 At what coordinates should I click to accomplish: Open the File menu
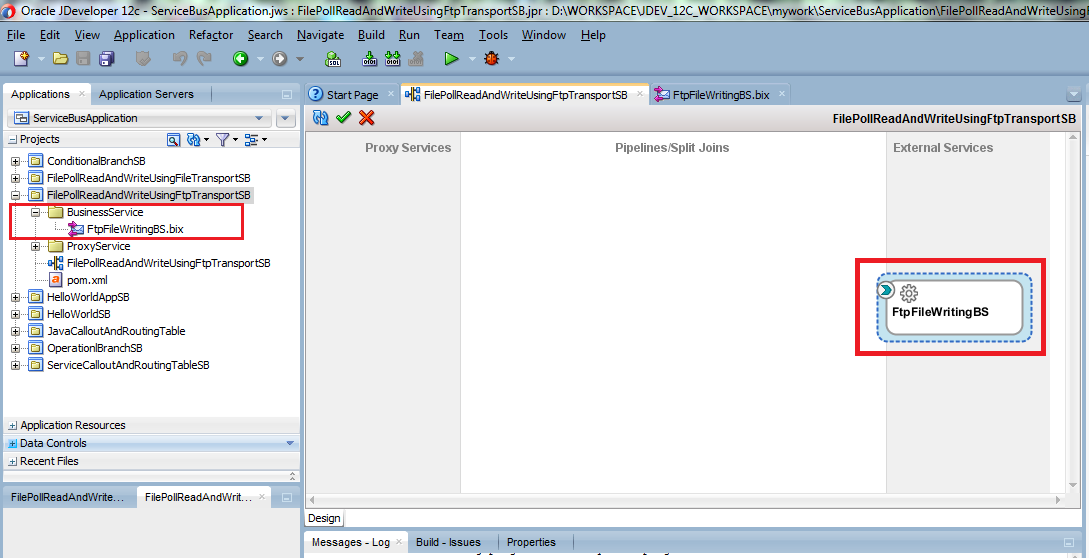pos(16,35)
